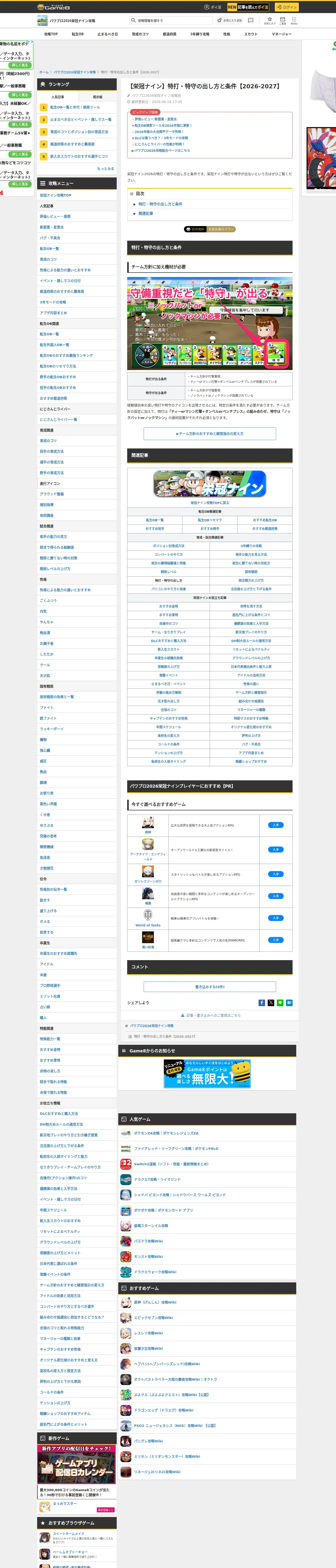The height and width of the screenshot is (1568, 336).
Task: Click the ログイン login button
Action: pyautogui.click(x=286, y=7)
